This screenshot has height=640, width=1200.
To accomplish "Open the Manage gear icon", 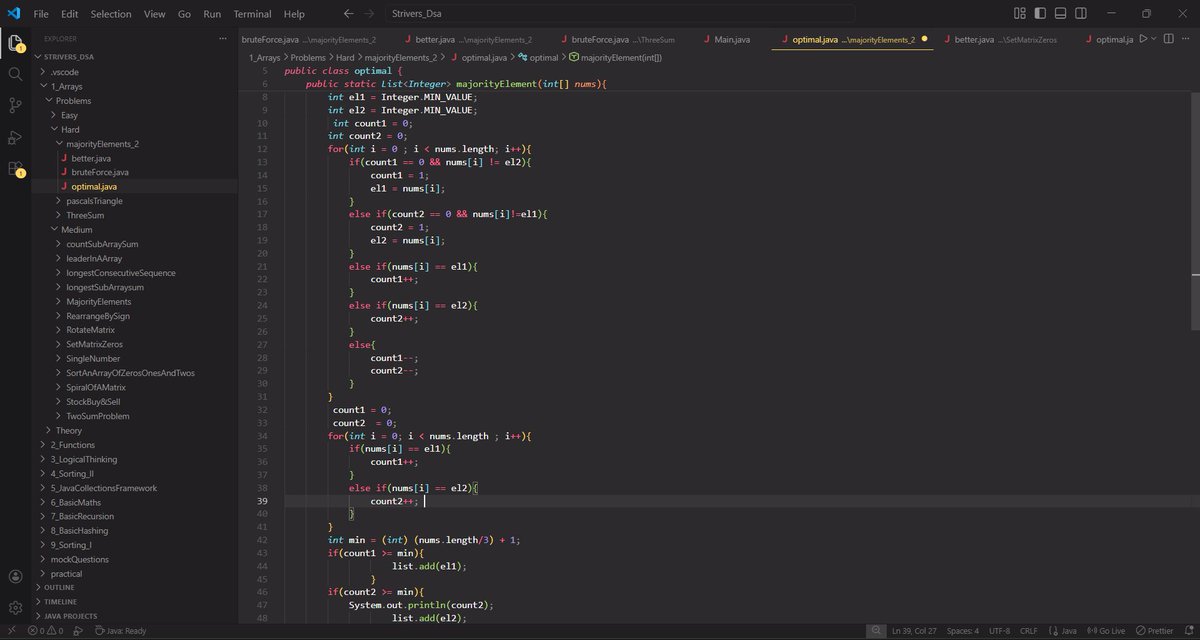I will tap(15, 607).
